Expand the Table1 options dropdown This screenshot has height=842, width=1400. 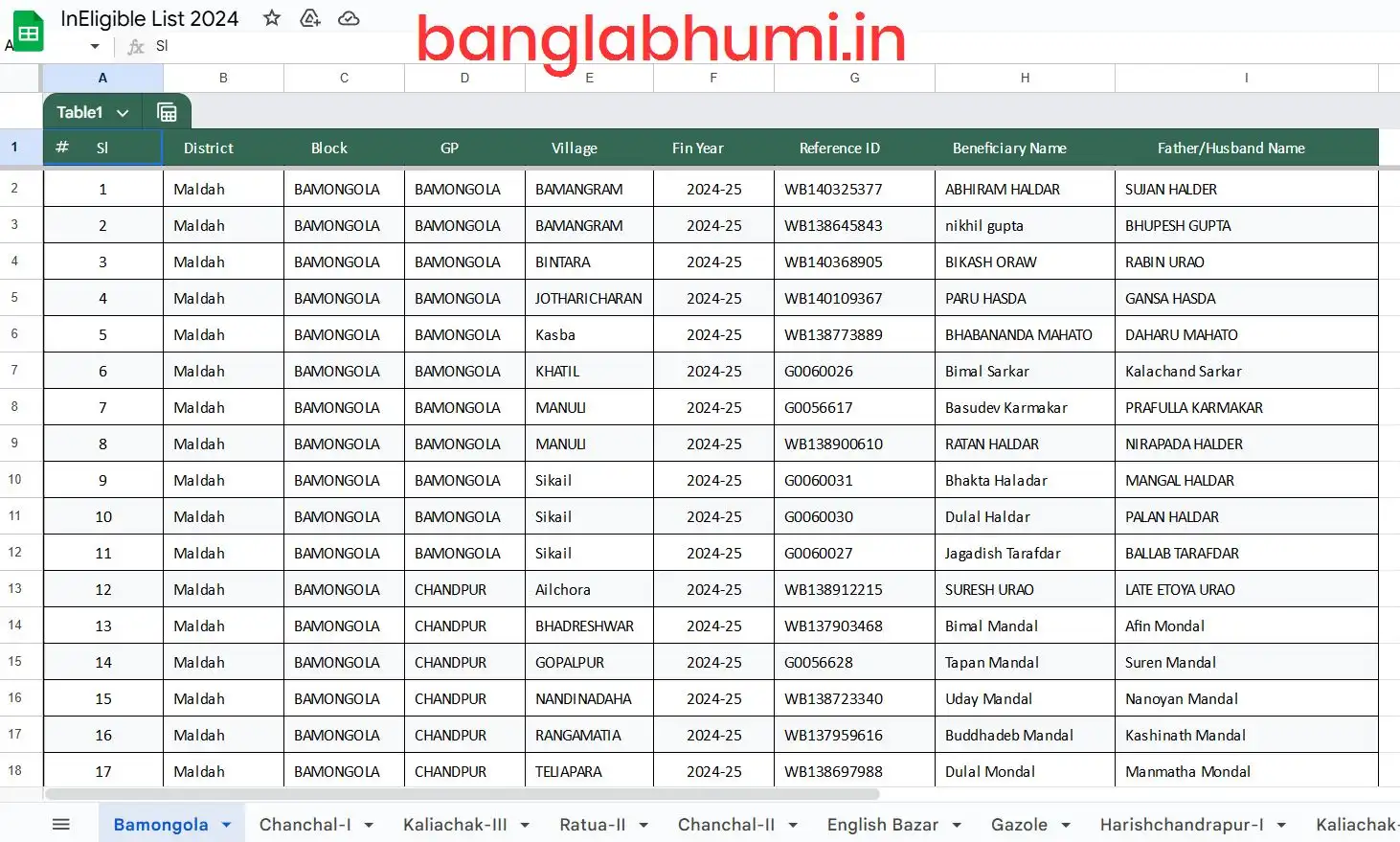123,113
